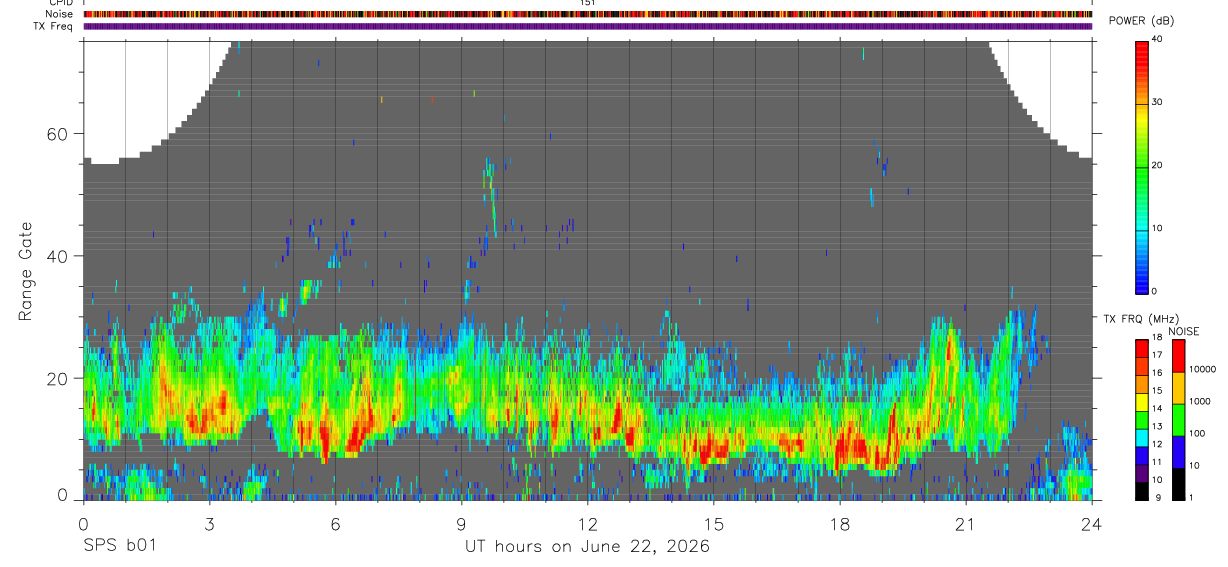Click the TX Freq strip label
Image resolution: width=1228 pixels, height=567 pixels.
54,26
